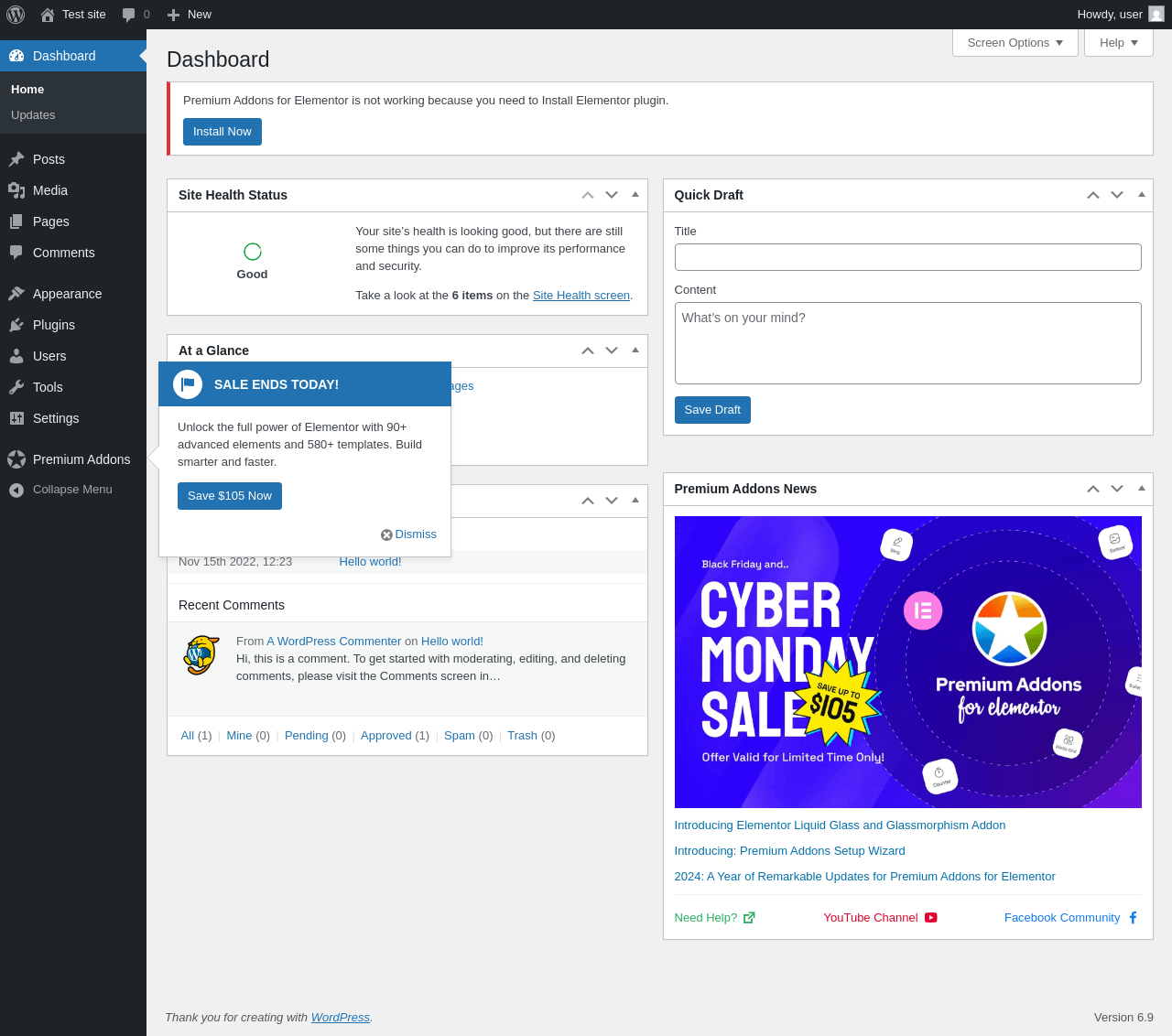This screenshot has height=1036, width=1172.
Task: Click the Facebook icon
Action: coord(1133,918)
